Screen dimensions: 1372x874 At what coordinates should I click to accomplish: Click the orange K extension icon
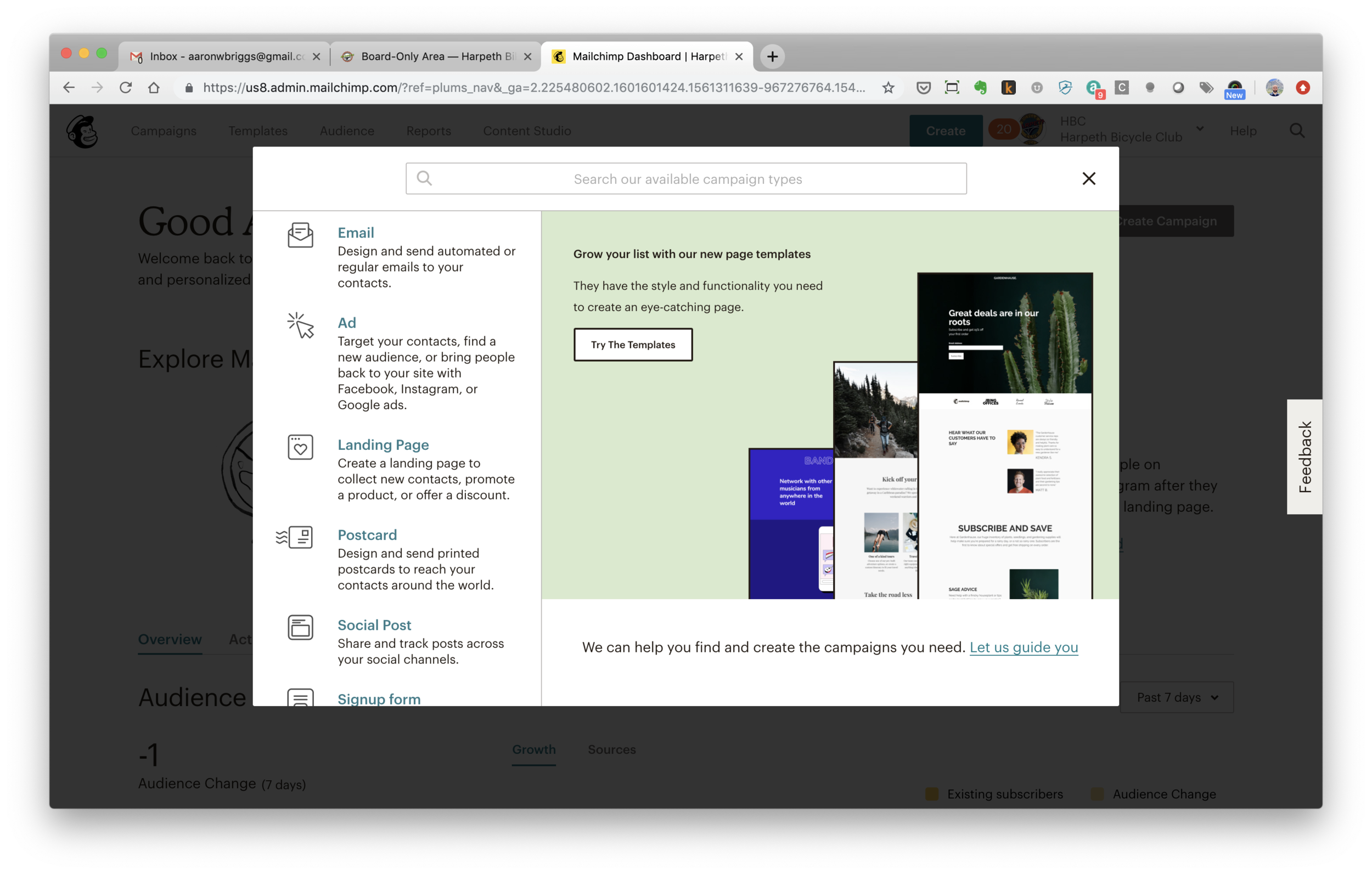click(1009, 88)
